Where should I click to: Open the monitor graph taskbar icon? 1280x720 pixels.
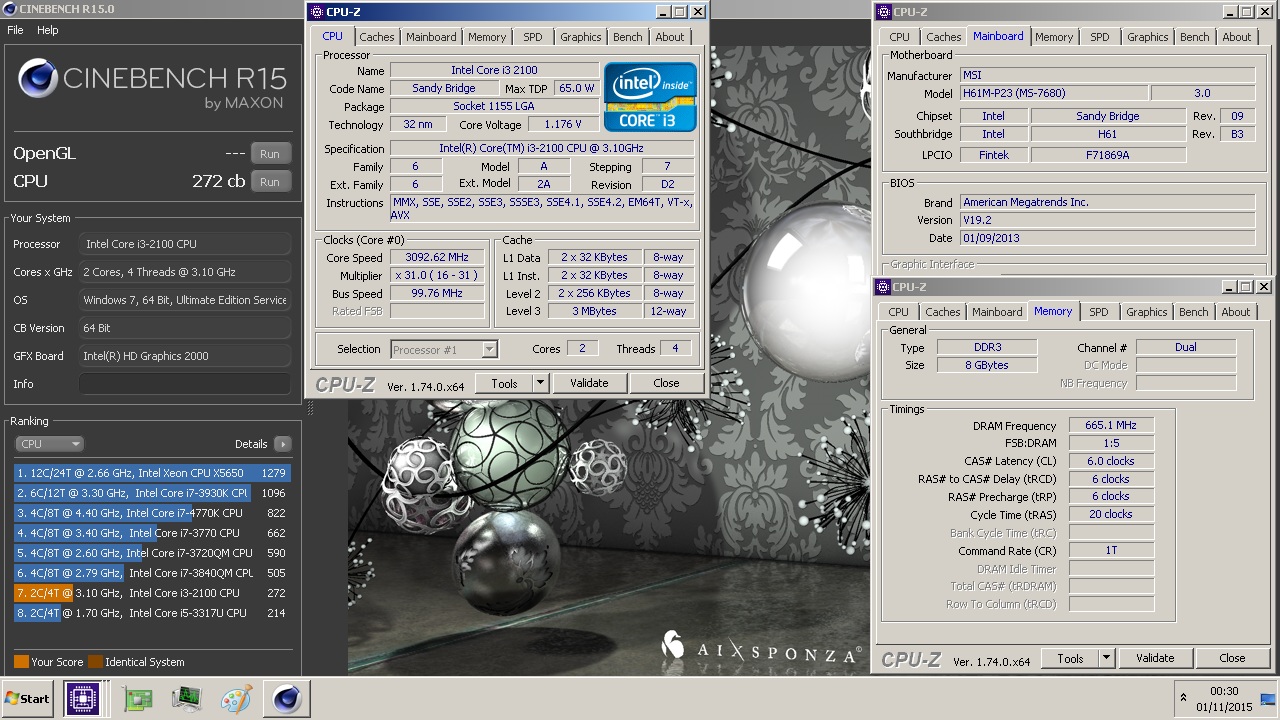pos(187,698)
